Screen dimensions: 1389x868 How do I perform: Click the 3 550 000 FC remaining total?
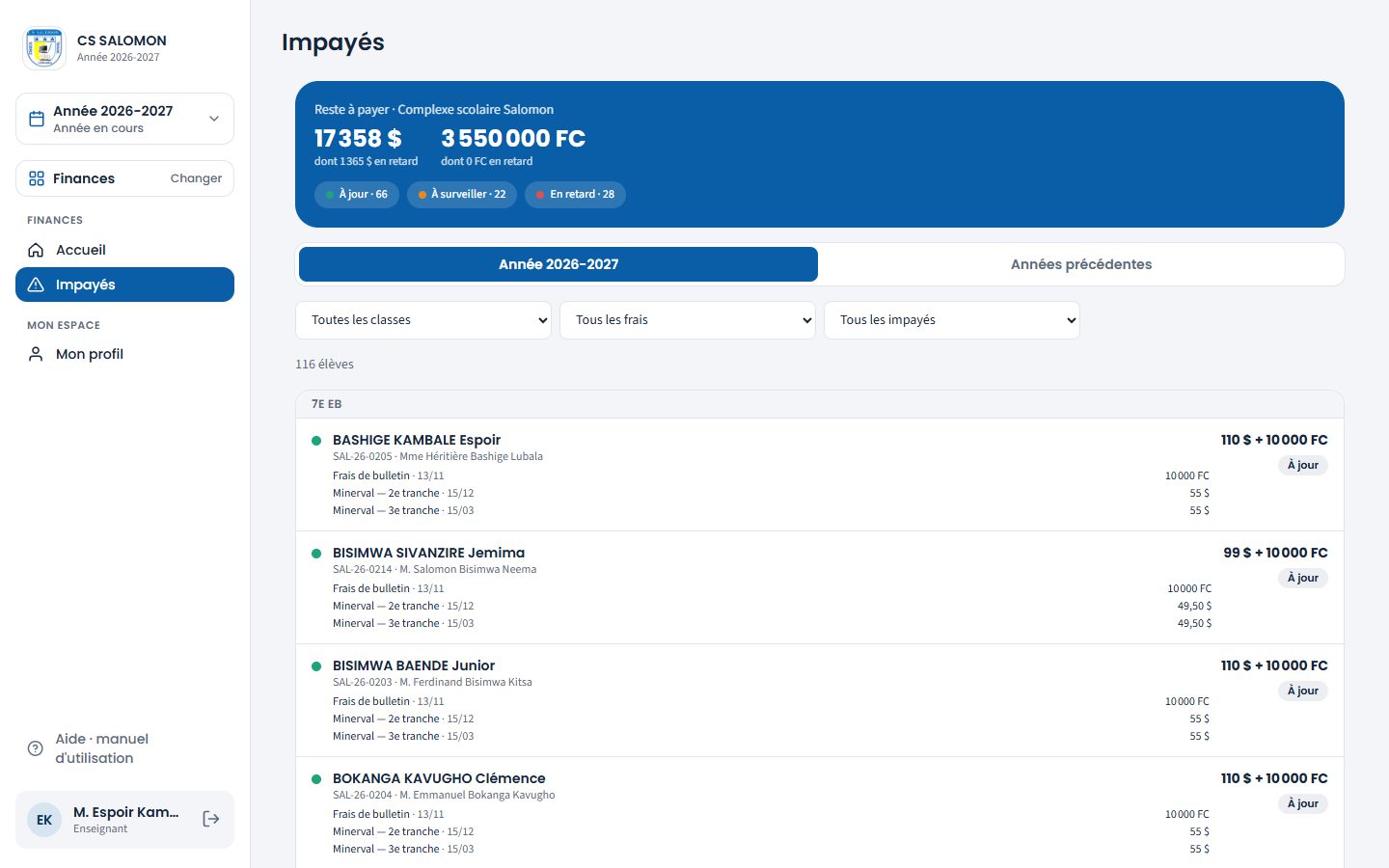[513, 139]
